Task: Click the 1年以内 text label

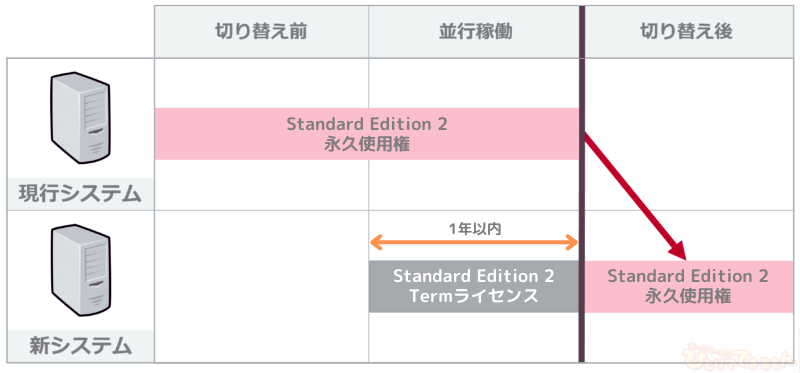Action: tap(475, 229)
